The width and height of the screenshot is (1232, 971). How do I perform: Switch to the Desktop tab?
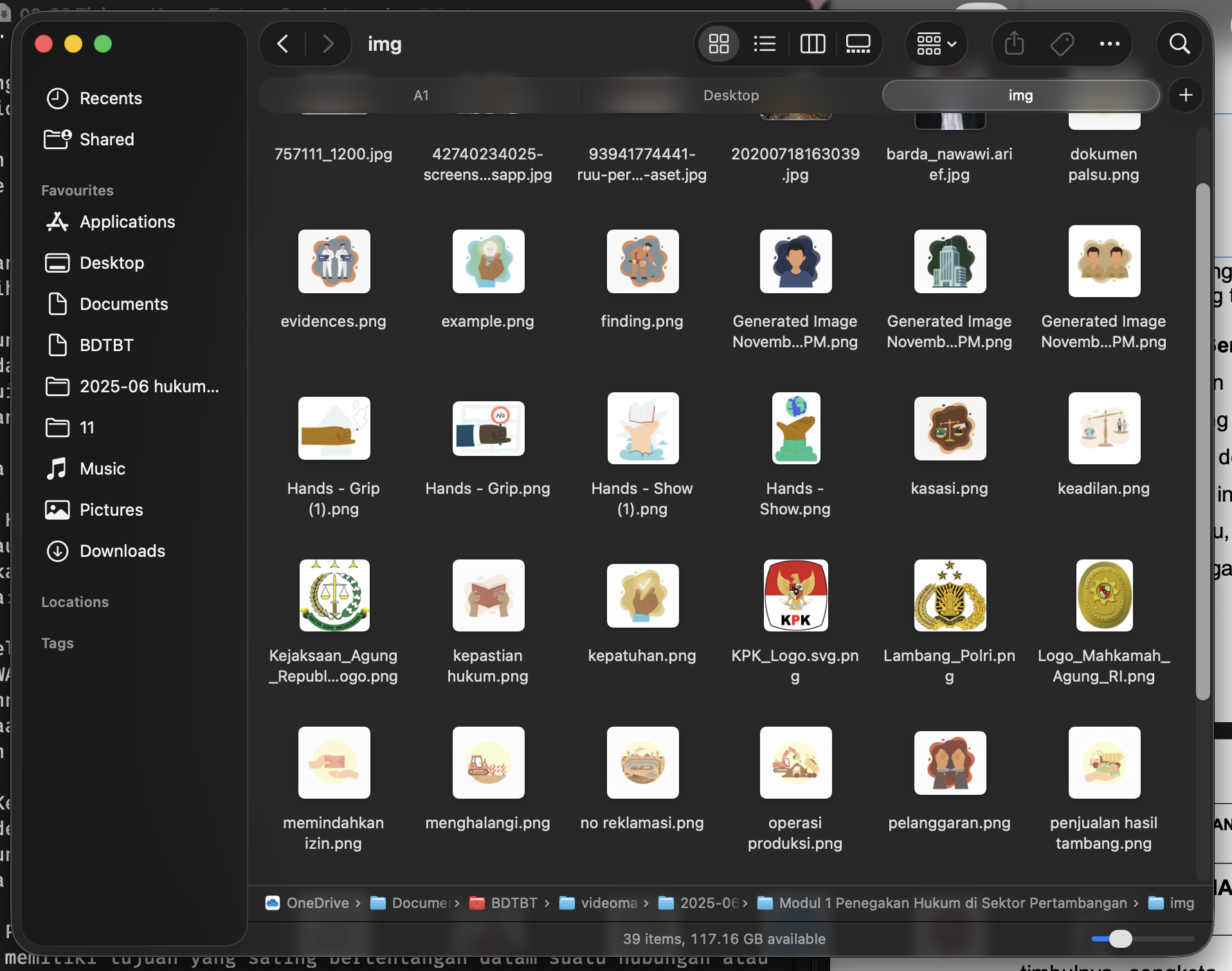[731, 95]
